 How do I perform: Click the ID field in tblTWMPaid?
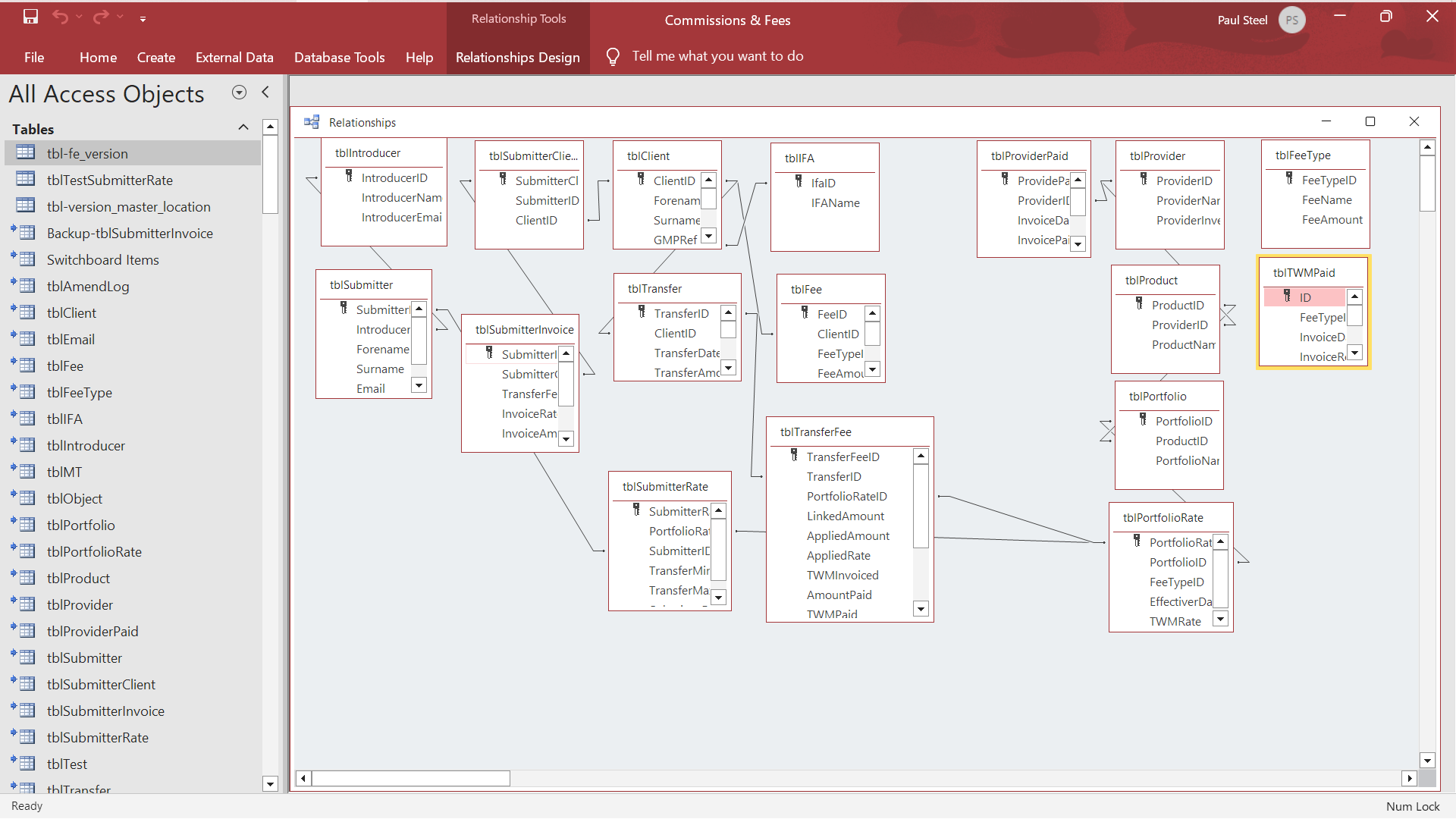1304,297
